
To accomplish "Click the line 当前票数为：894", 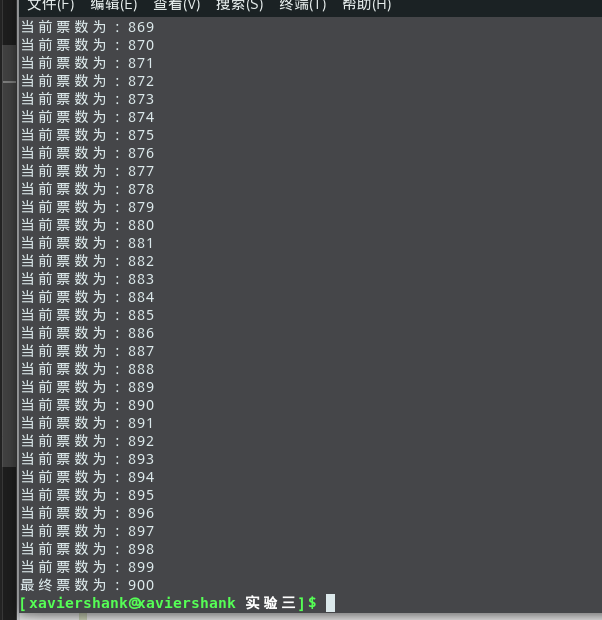I will [87, 477].
